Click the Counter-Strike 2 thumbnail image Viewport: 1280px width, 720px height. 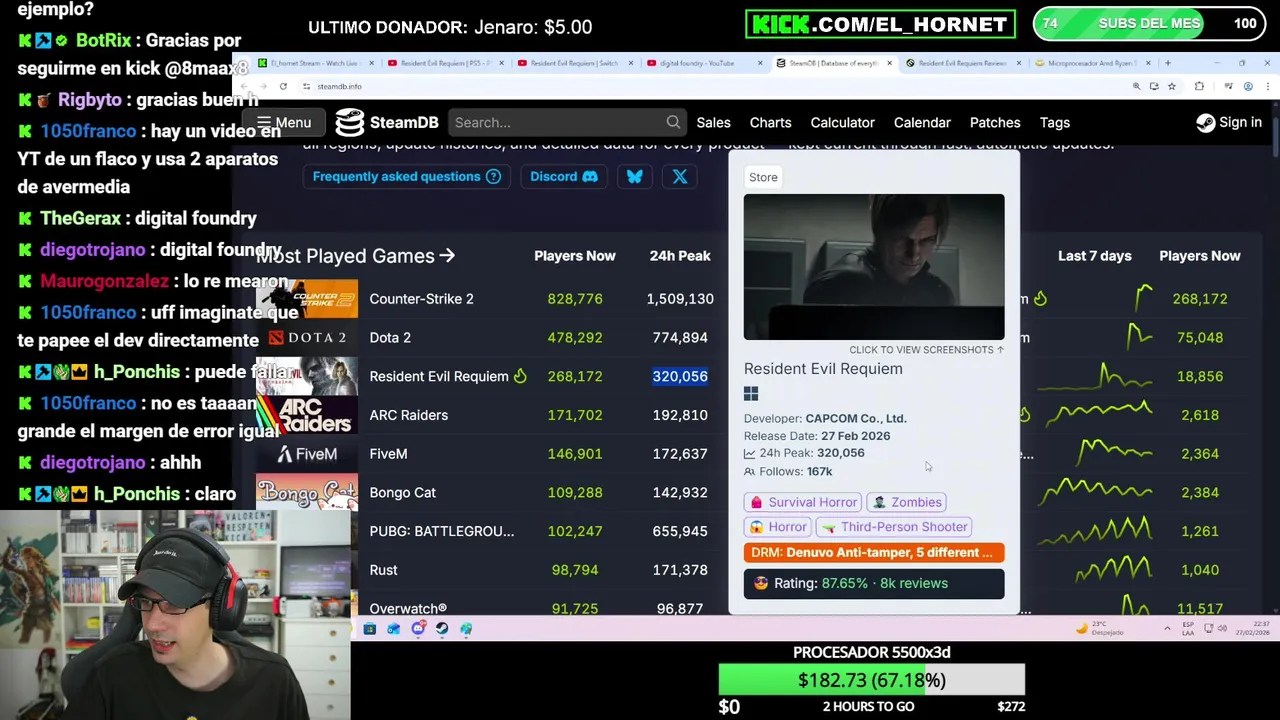tap(306, 298)
